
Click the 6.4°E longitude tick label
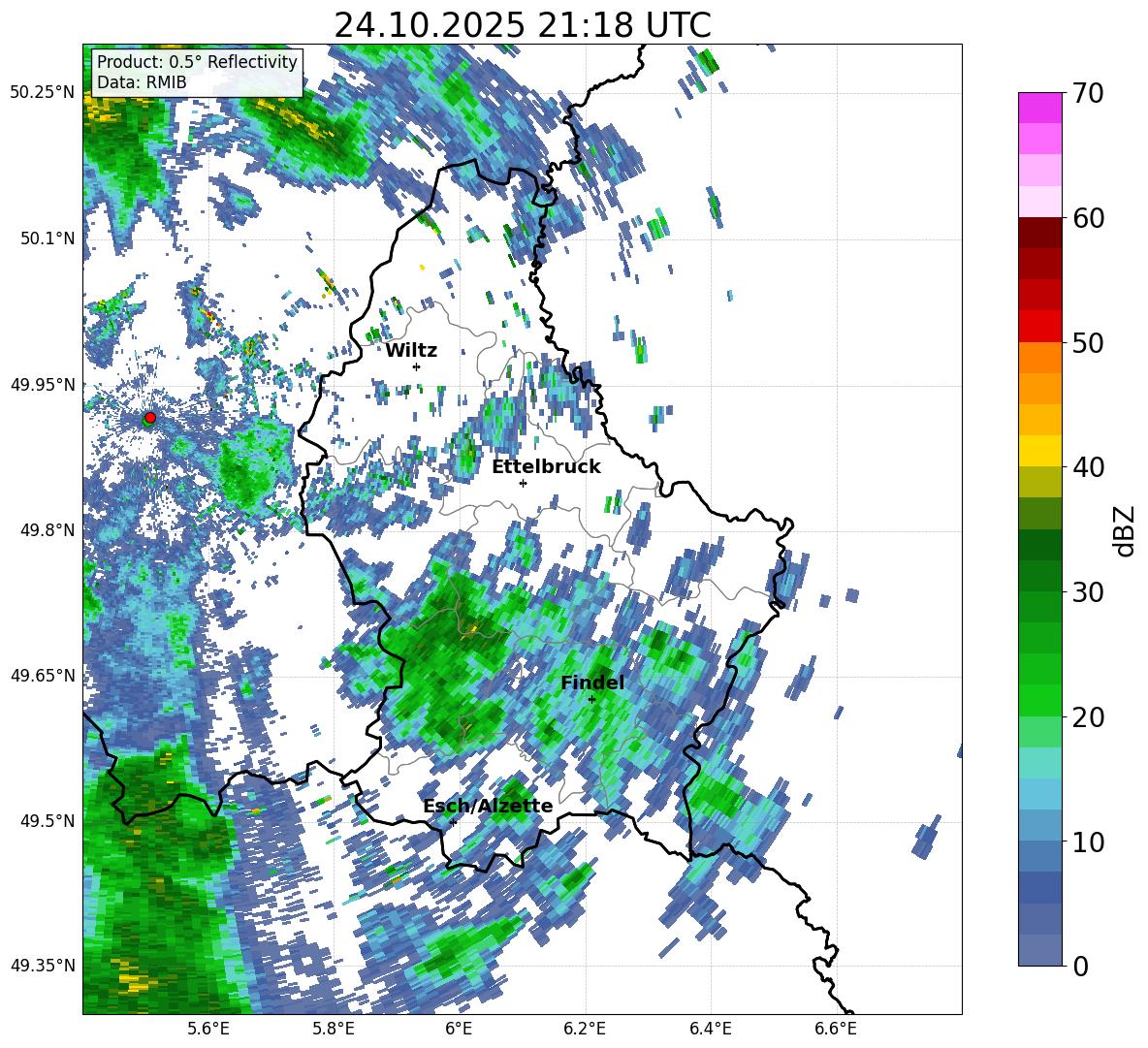[x=710, y=1030]
